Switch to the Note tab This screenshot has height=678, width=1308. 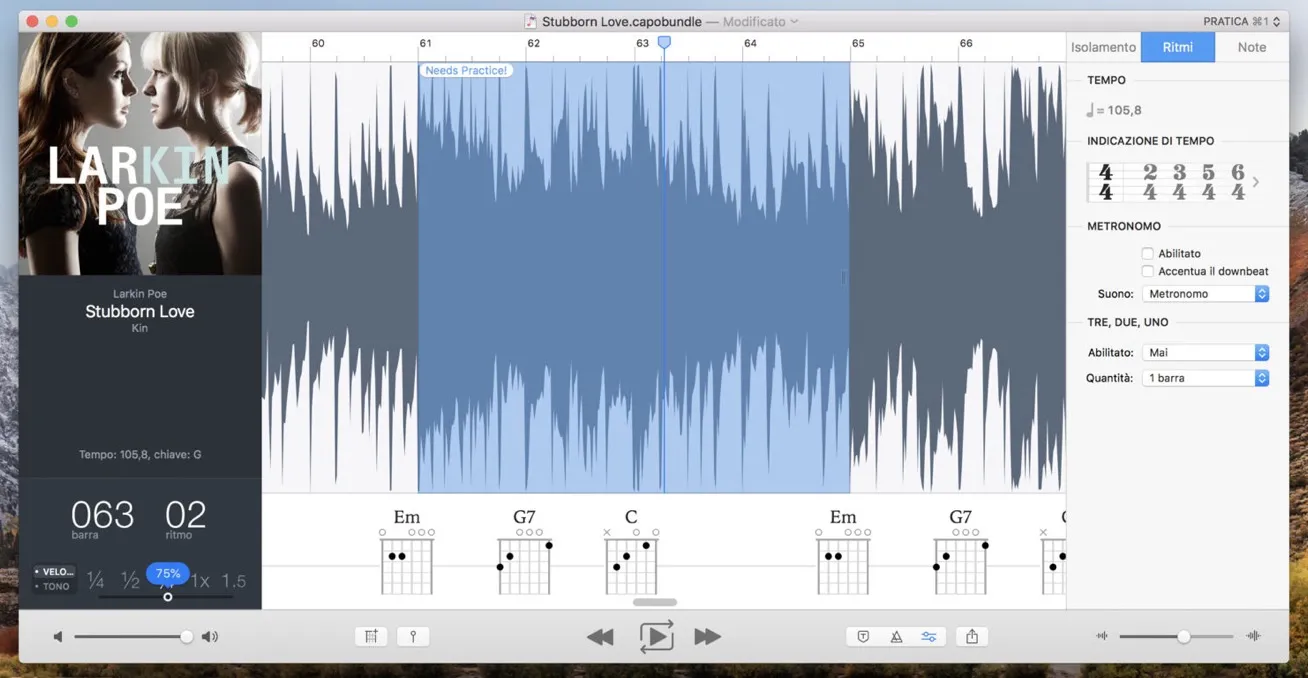pos(1251,47)
